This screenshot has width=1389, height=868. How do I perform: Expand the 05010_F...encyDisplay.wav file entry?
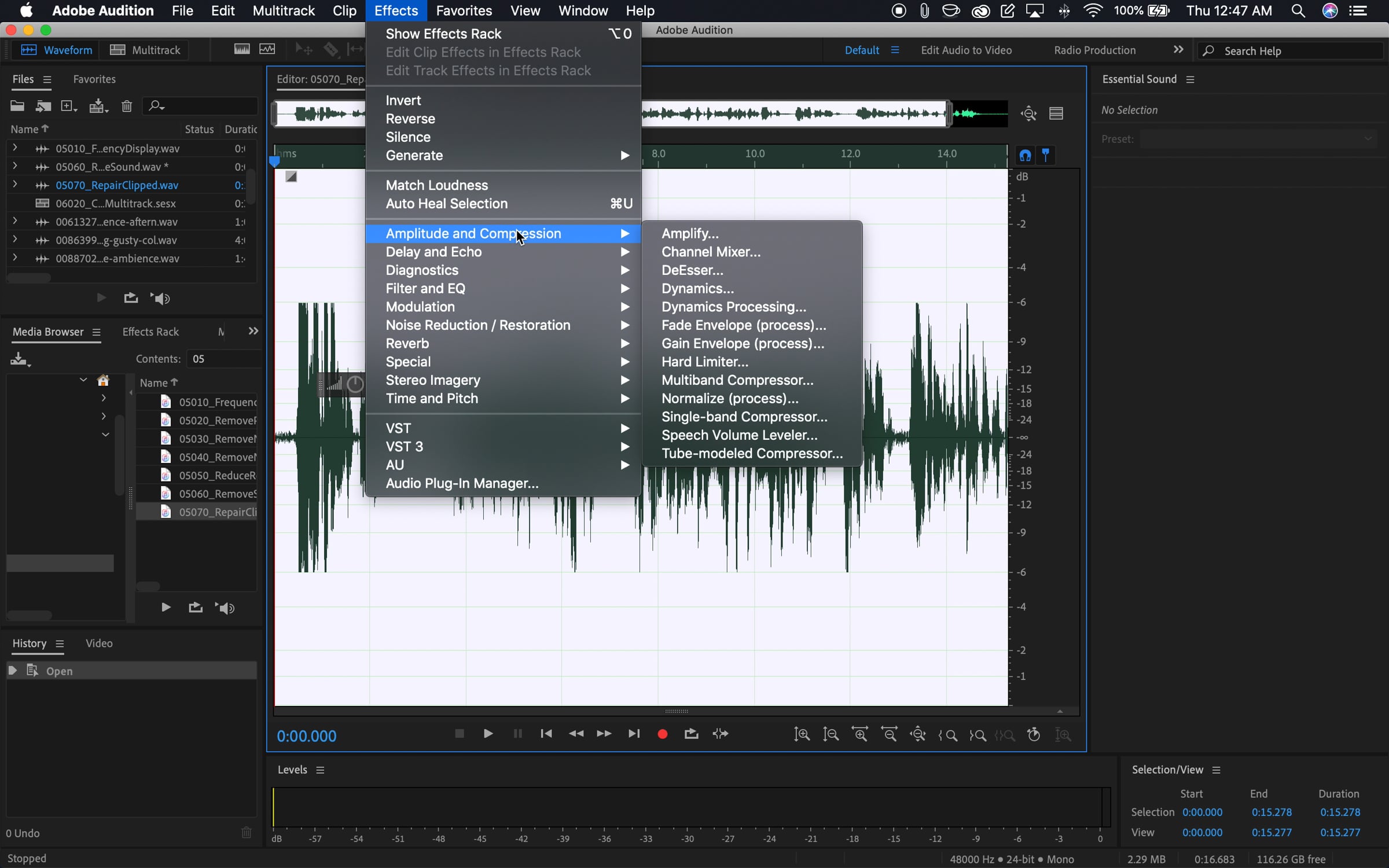pyautogui.click(x=15, y=148)
